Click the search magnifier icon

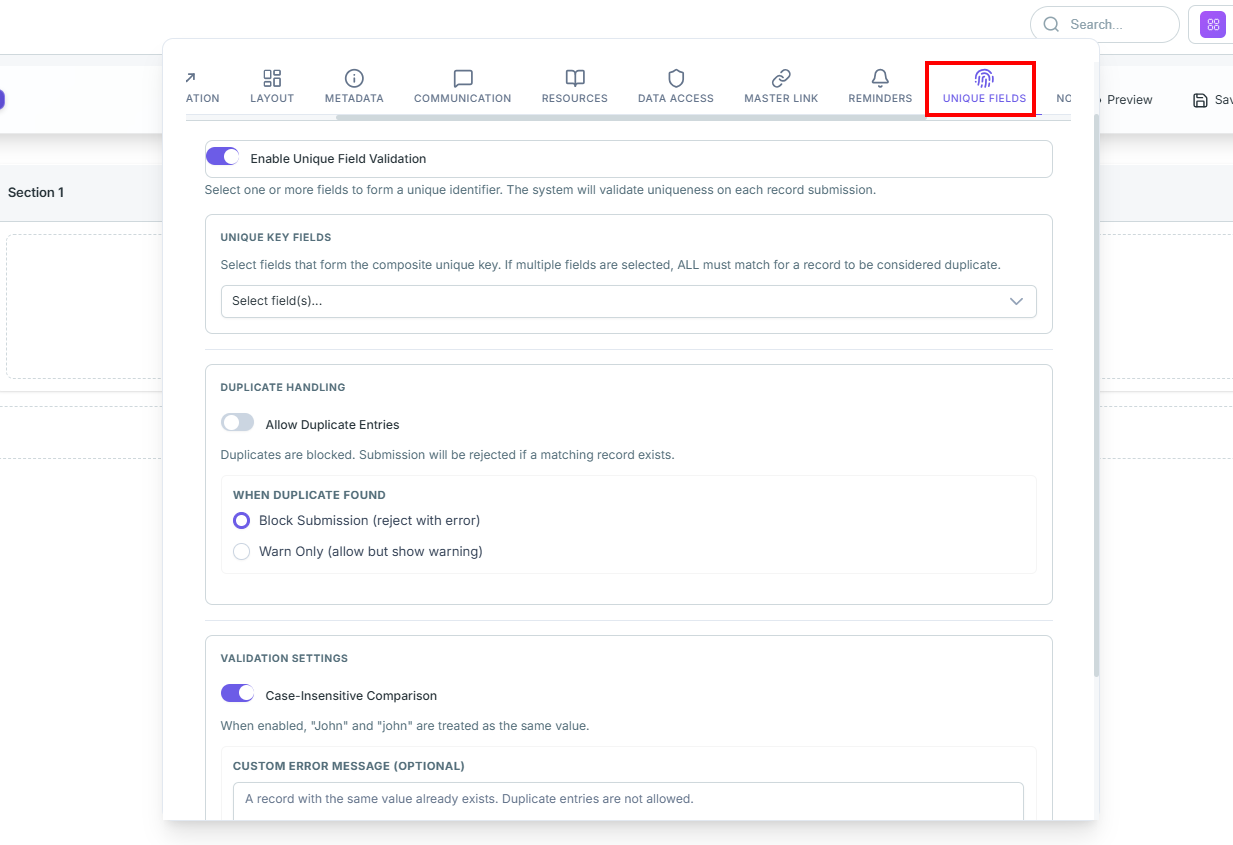(x=1051, y=24)
